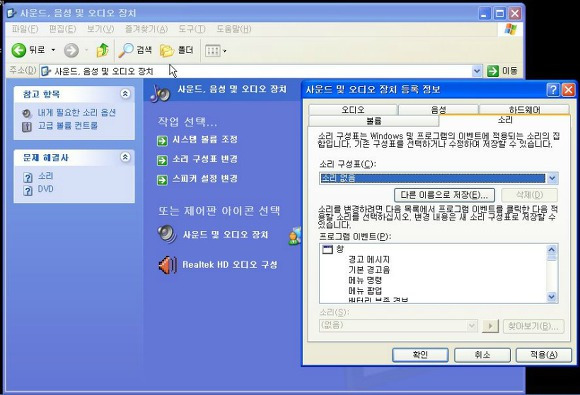Cancel the dialog with 취소
The width and height of the screenshot is (580, 395).
point(482,355)
